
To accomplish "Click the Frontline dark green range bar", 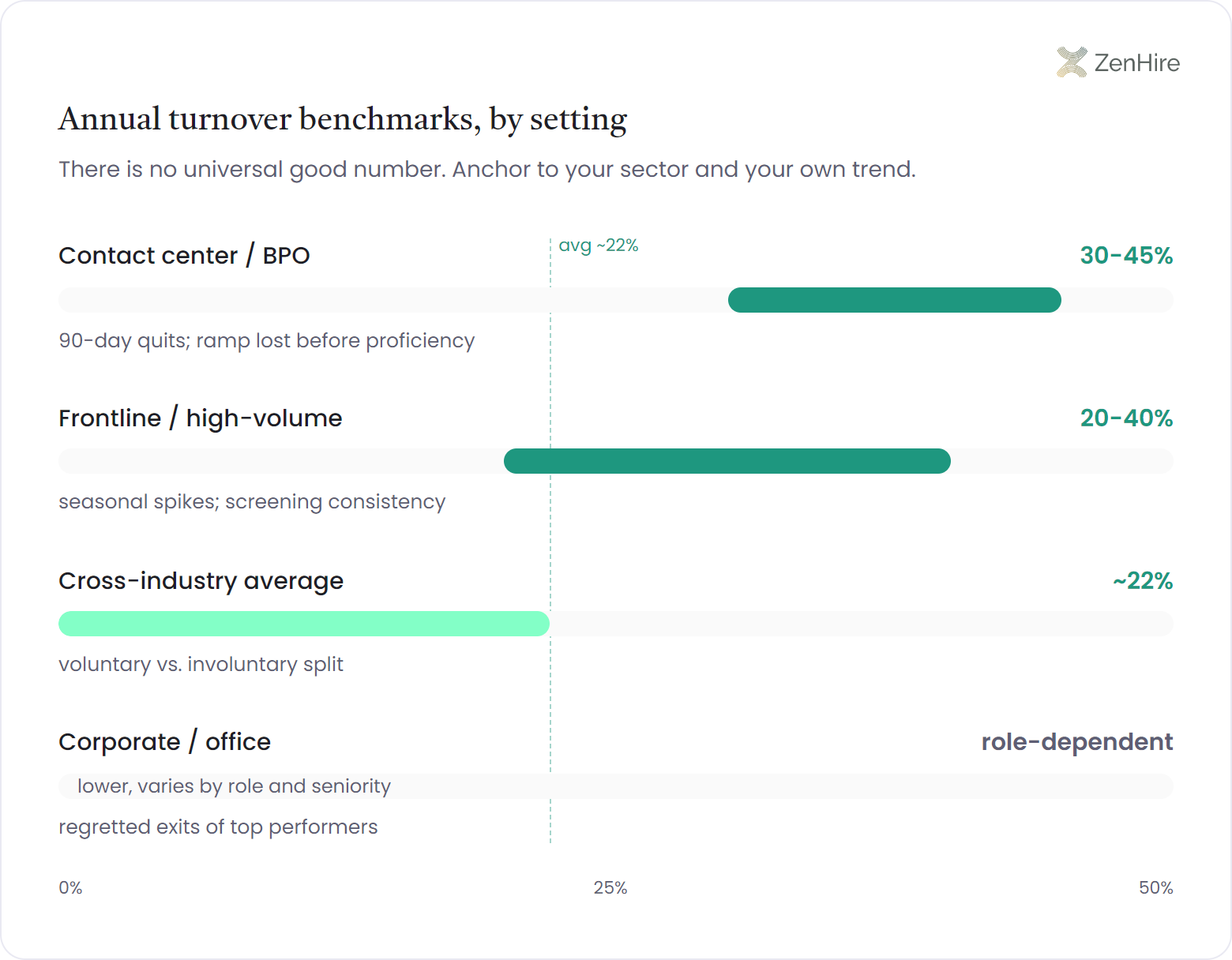I will [x=727, y=461].
